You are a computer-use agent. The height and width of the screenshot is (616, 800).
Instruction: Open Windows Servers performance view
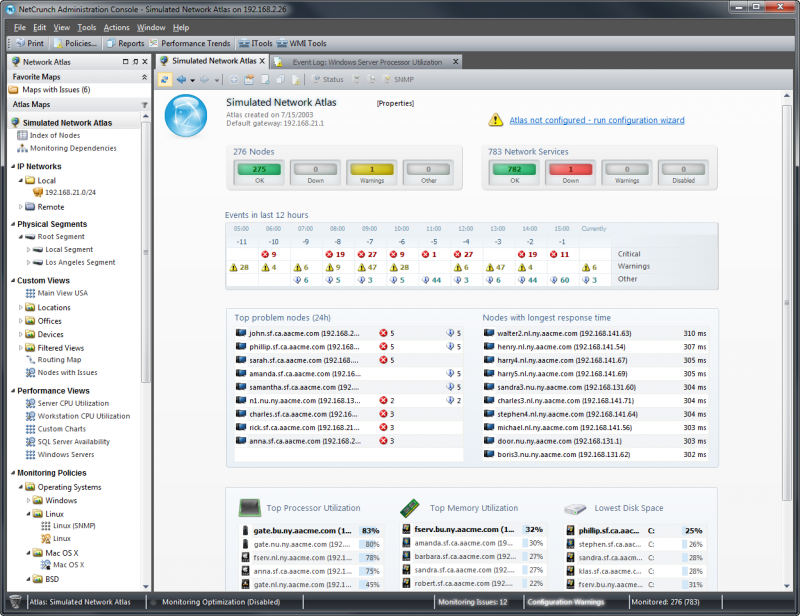(60, 454)
